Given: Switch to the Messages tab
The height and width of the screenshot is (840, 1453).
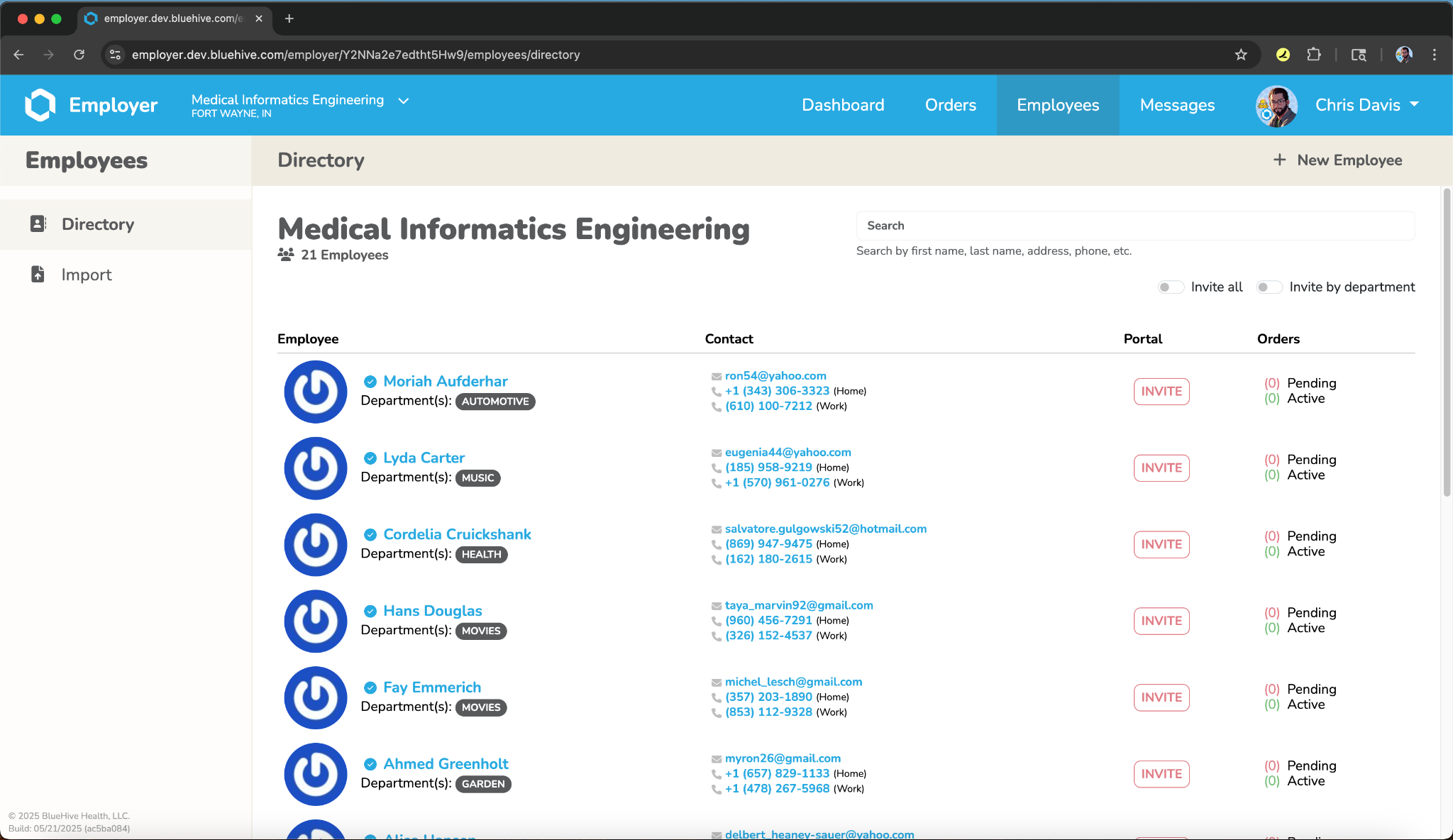Looking at the screenshot, I should [x=1177, y=105].
